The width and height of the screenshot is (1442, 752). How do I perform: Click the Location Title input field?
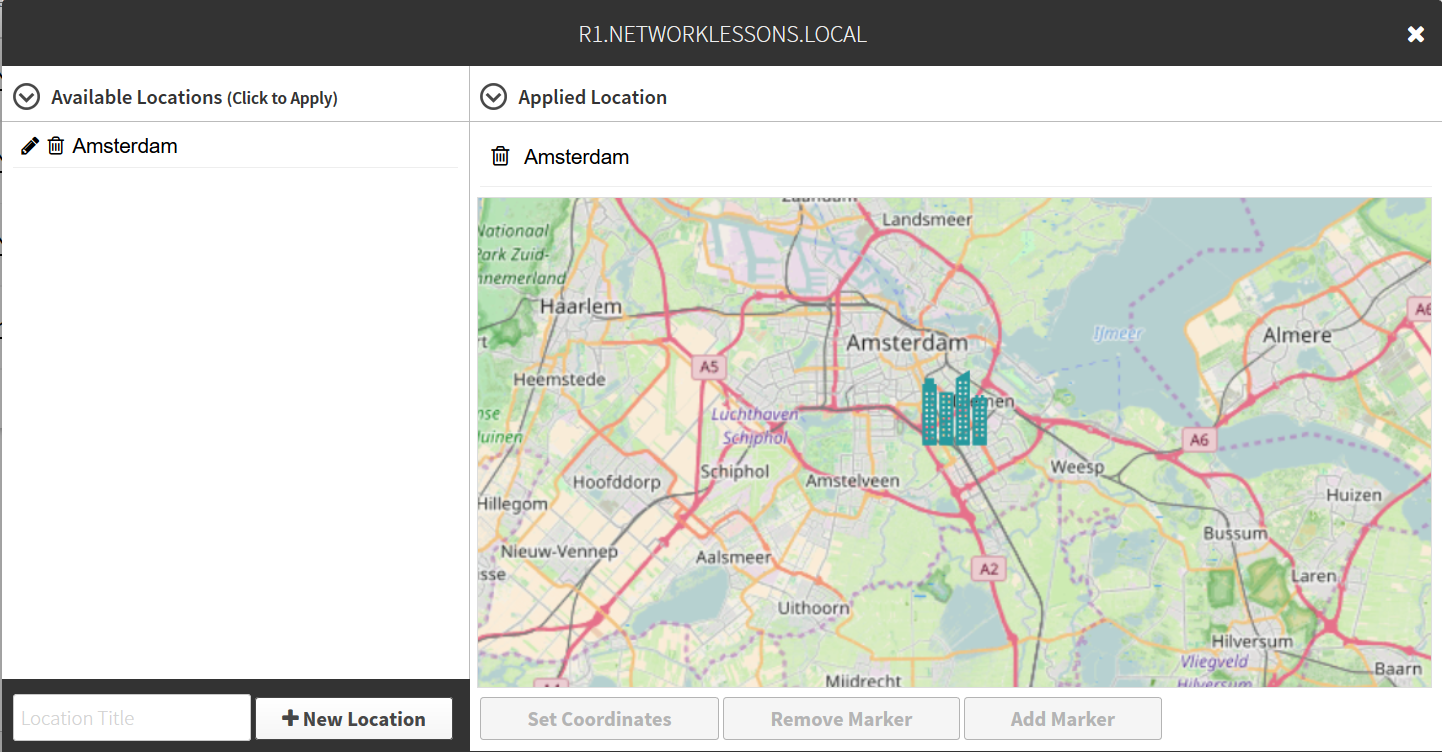tap(132, 718)
